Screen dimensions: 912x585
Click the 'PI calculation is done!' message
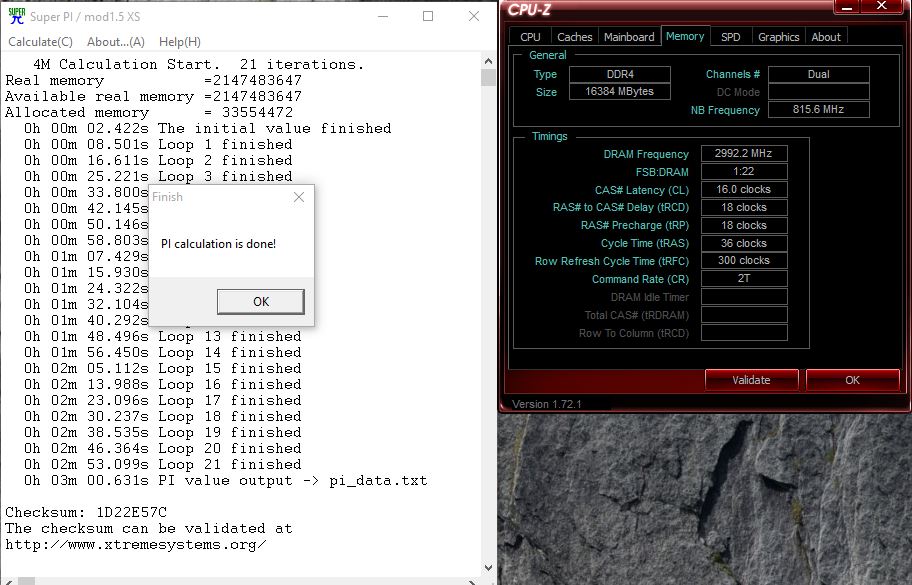[x=218, y=244]
